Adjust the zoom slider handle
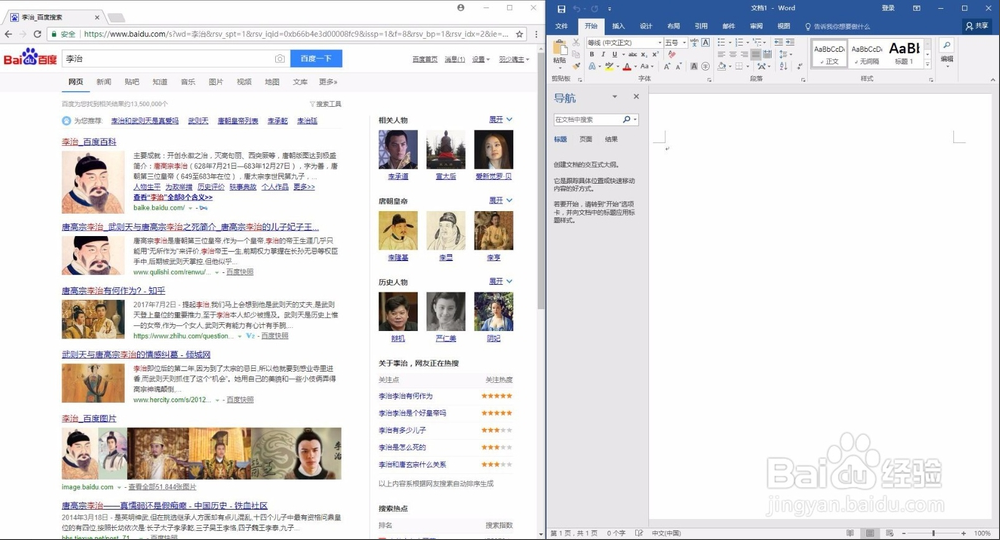This screenshot has height=540, width=1000. 934,533
